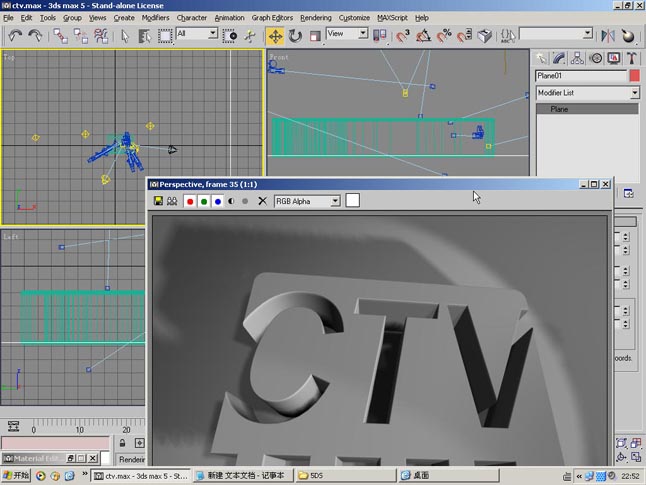Screen dimensions: 646x485
Task: Click the Select and Manipulate tool
Action: [x=250, y=36]
